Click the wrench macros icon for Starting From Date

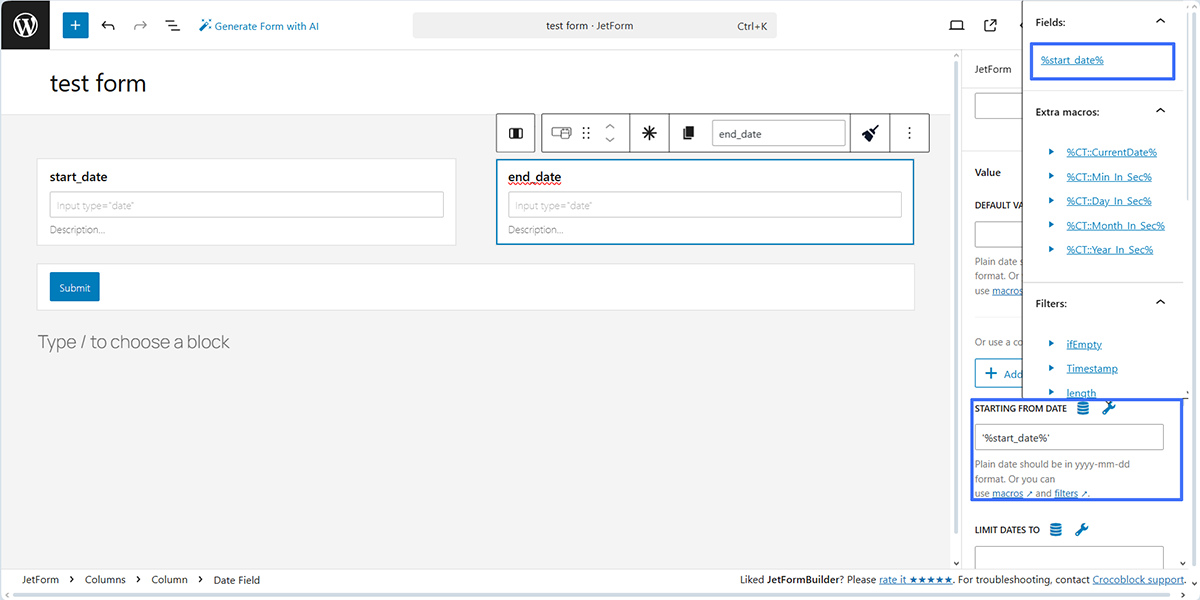(x=1108, y=408)
